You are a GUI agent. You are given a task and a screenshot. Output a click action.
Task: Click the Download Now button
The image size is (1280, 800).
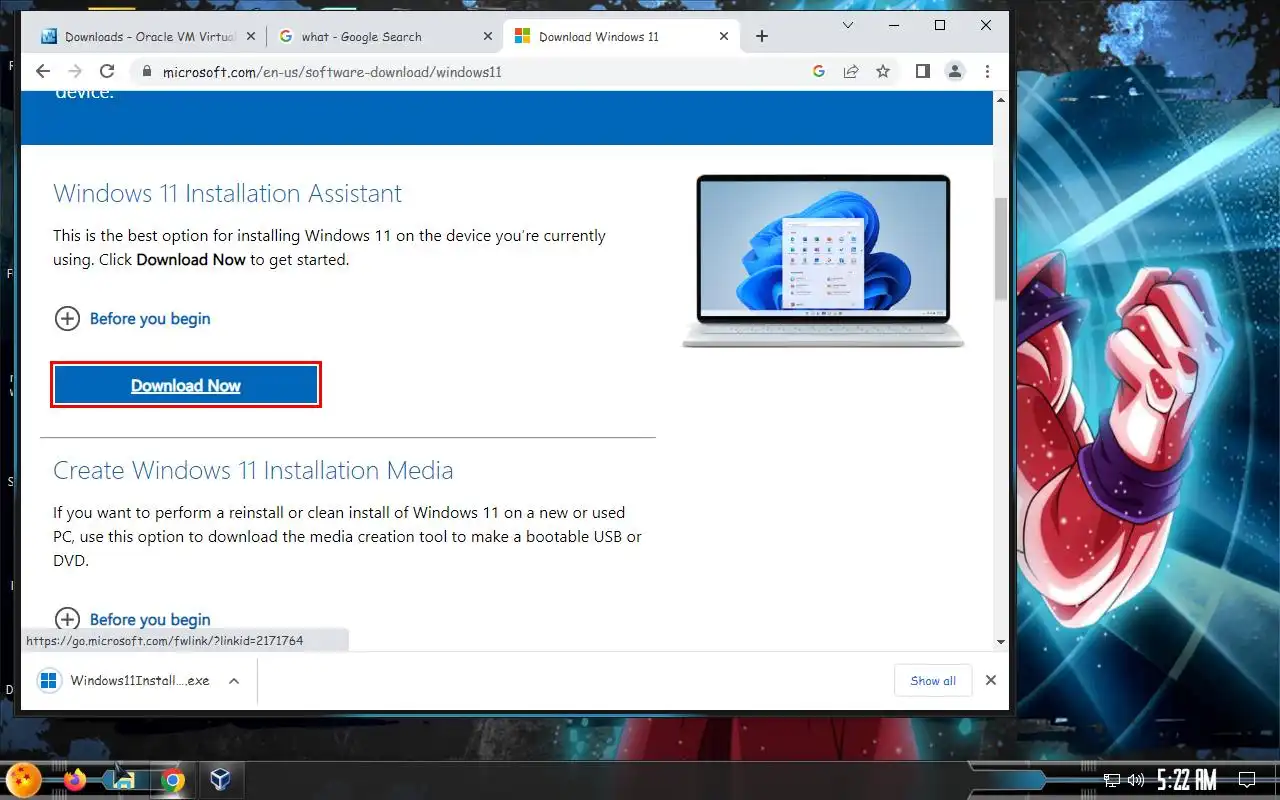point(186,386)
